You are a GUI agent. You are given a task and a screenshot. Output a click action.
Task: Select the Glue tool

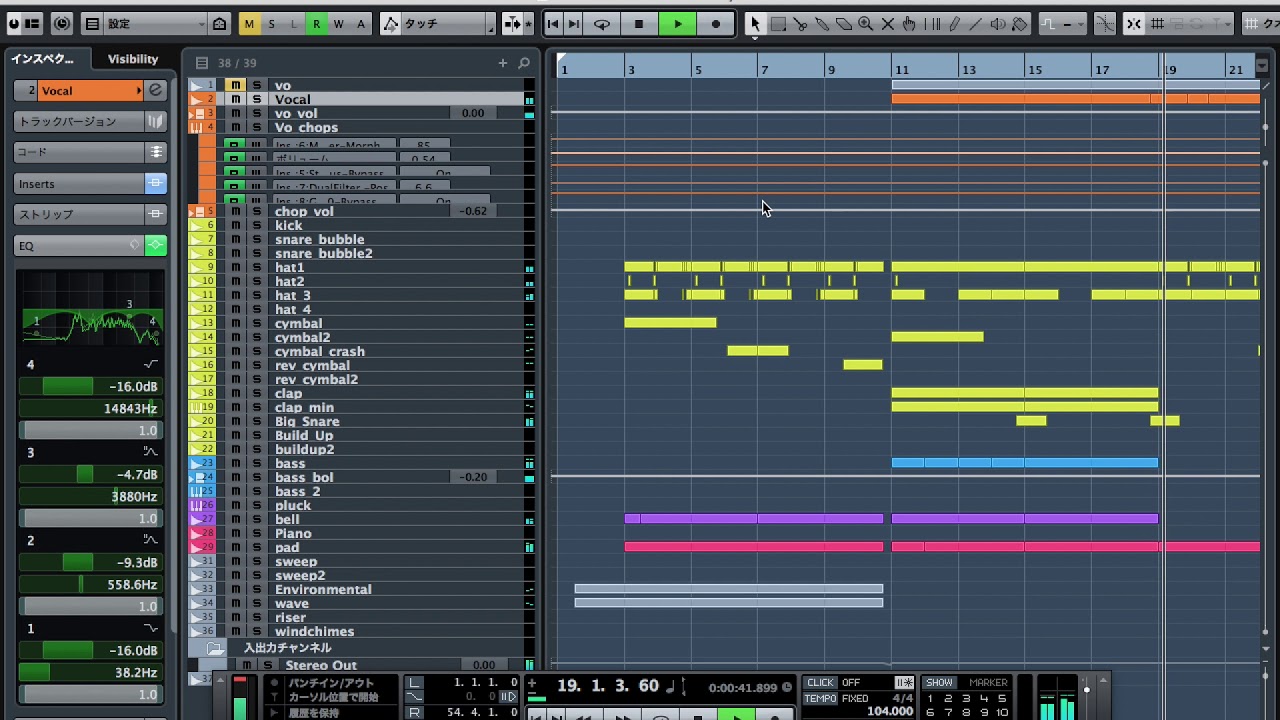822,24
